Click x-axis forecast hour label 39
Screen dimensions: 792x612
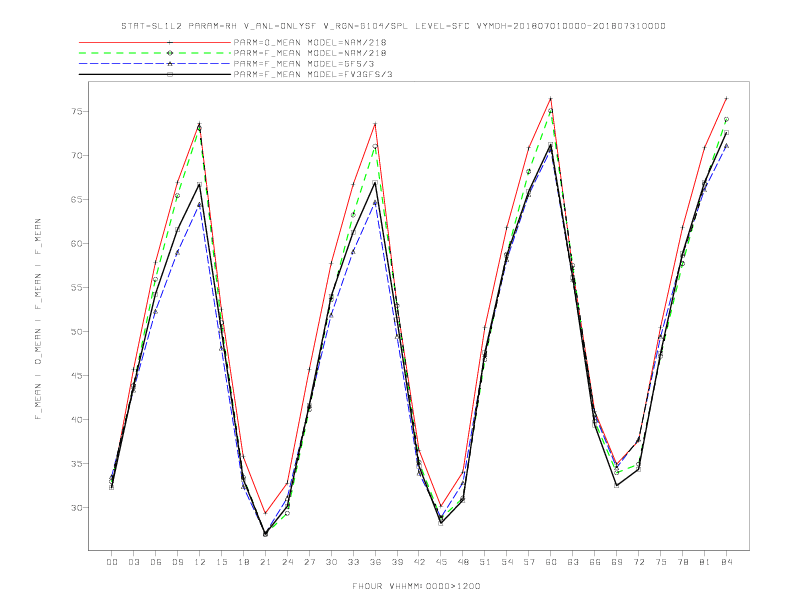(x=397, y=562)
